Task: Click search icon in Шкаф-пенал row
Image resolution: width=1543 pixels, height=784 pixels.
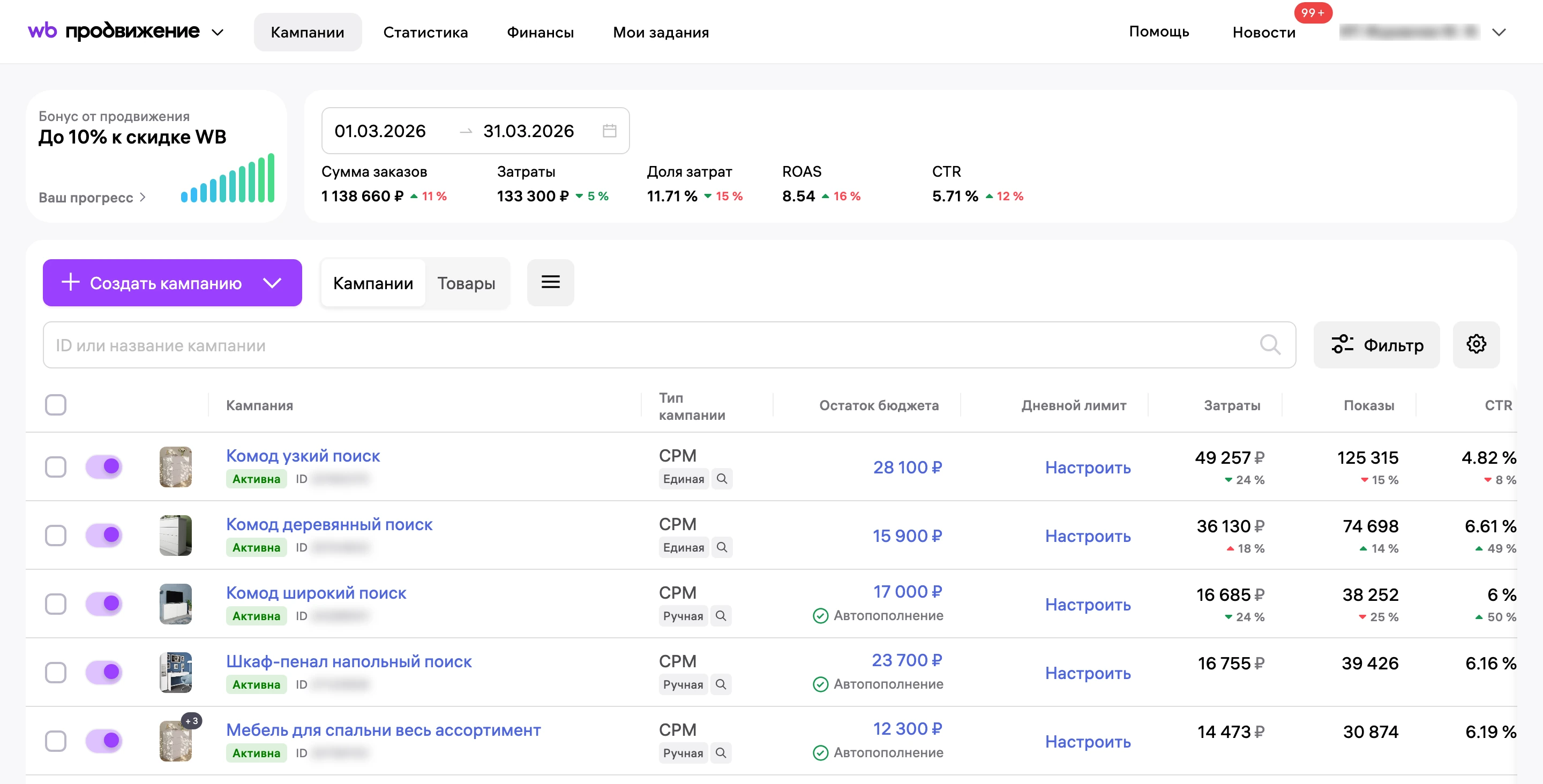Action: click(x=721, y=684)
